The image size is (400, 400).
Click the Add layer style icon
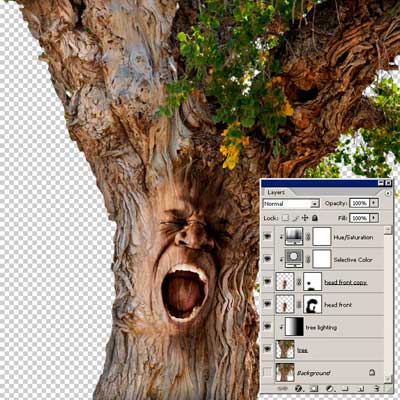click(x=299, y=389)
